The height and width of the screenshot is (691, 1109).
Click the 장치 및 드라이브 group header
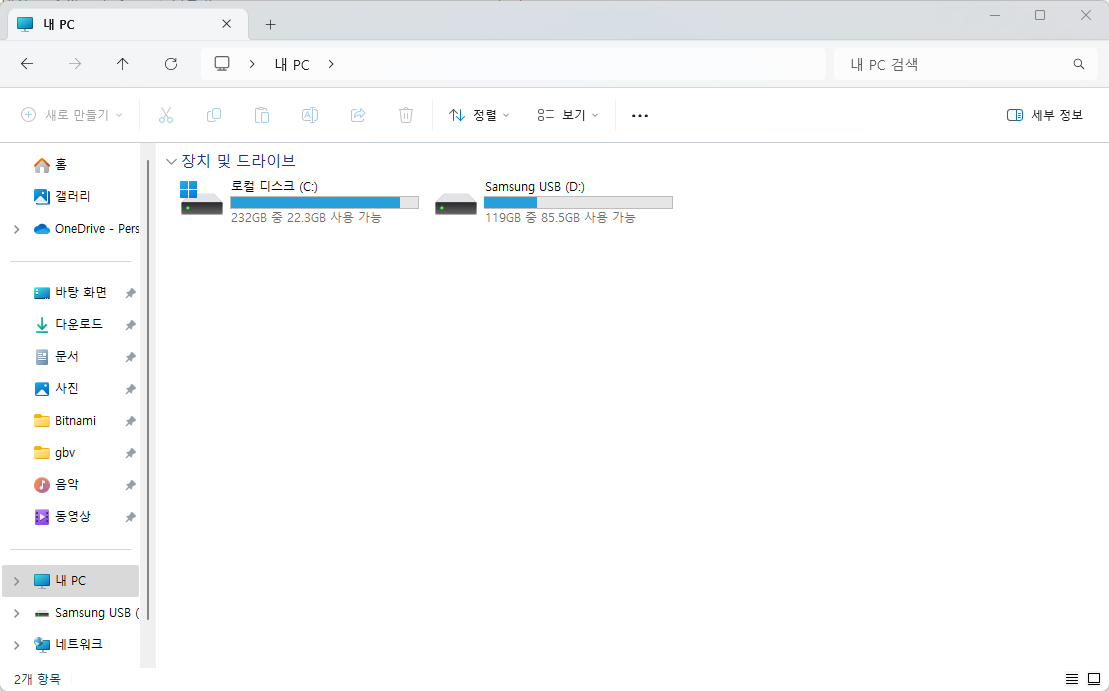point(238,161)
